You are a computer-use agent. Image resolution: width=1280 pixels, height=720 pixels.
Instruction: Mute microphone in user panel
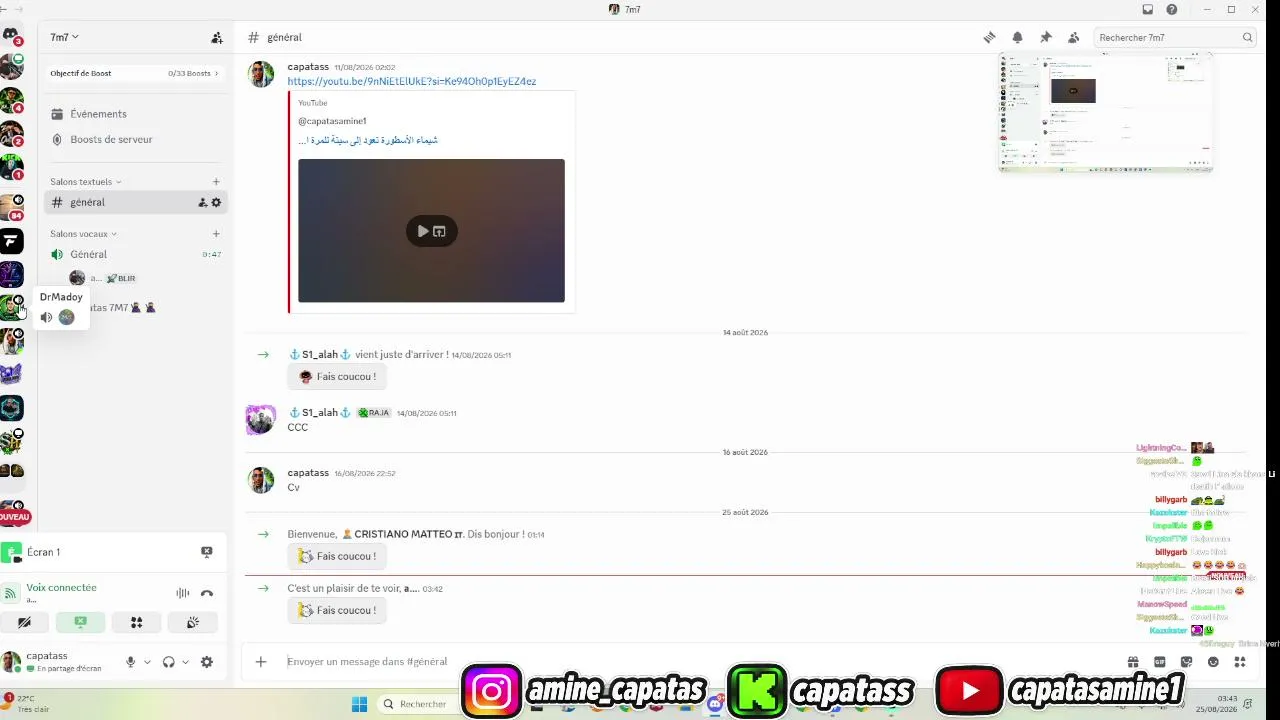pyautogui.click(x=130, y=662)
